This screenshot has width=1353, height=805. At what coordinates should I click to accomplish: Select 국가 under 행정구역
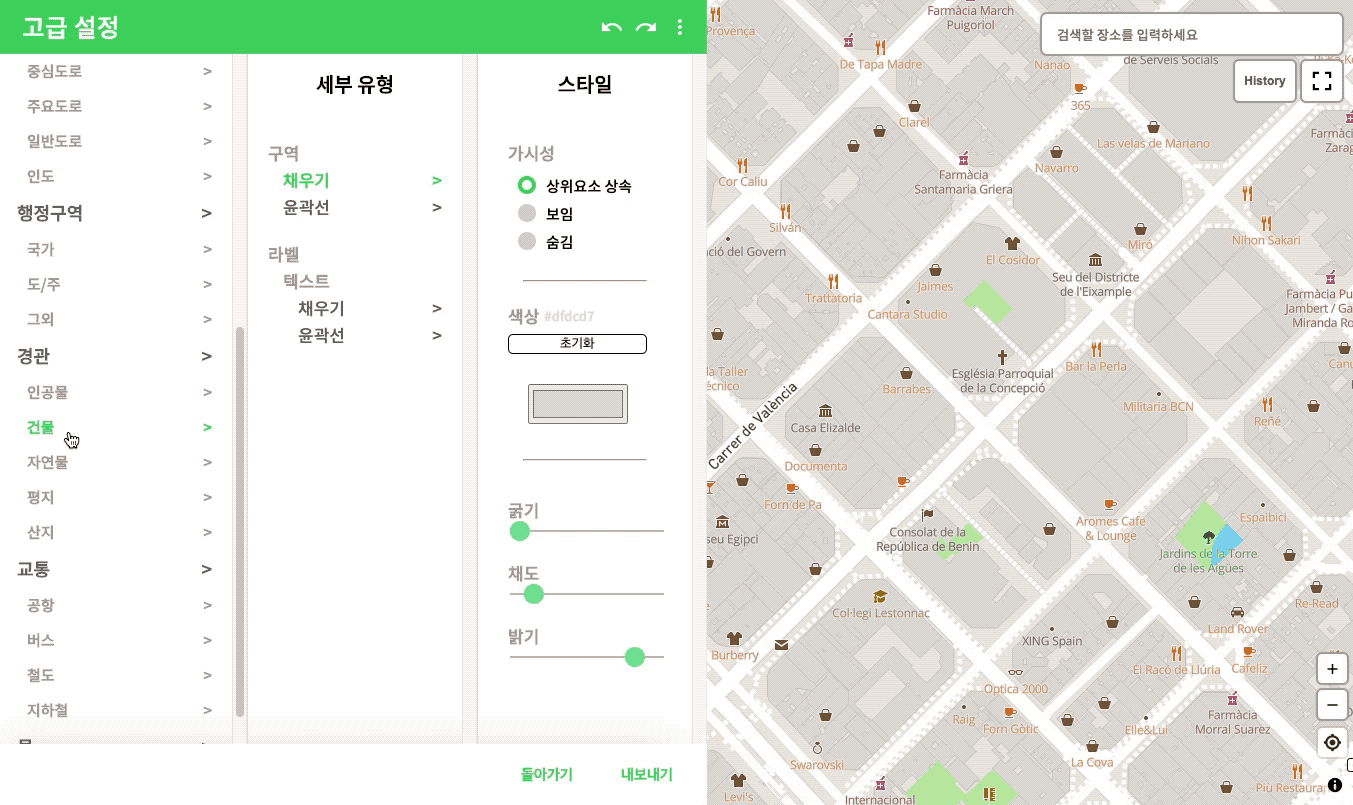click(x=40, y=249)
